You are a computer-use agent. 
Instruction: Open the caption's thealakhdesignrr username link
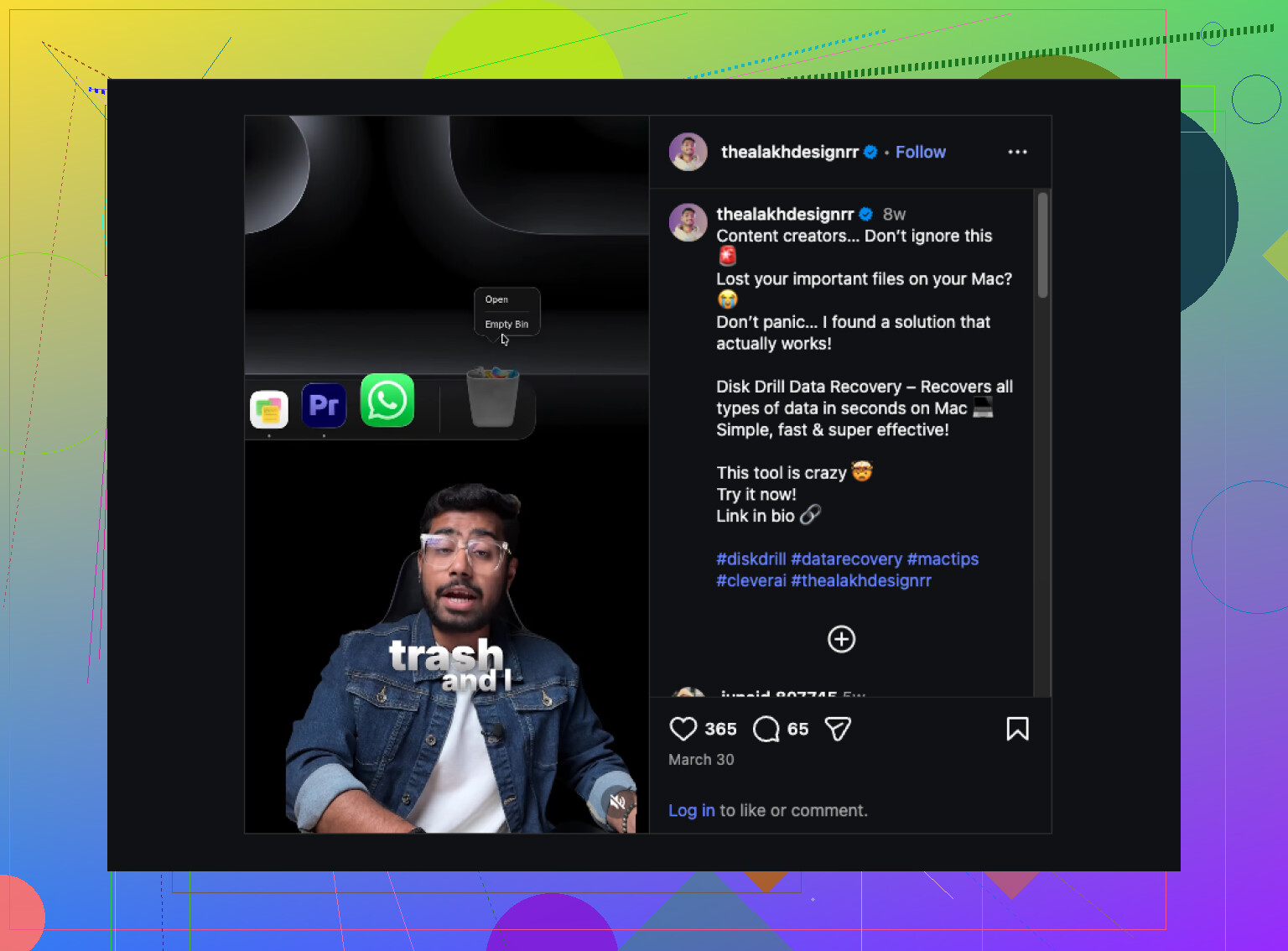pos(785,214)
